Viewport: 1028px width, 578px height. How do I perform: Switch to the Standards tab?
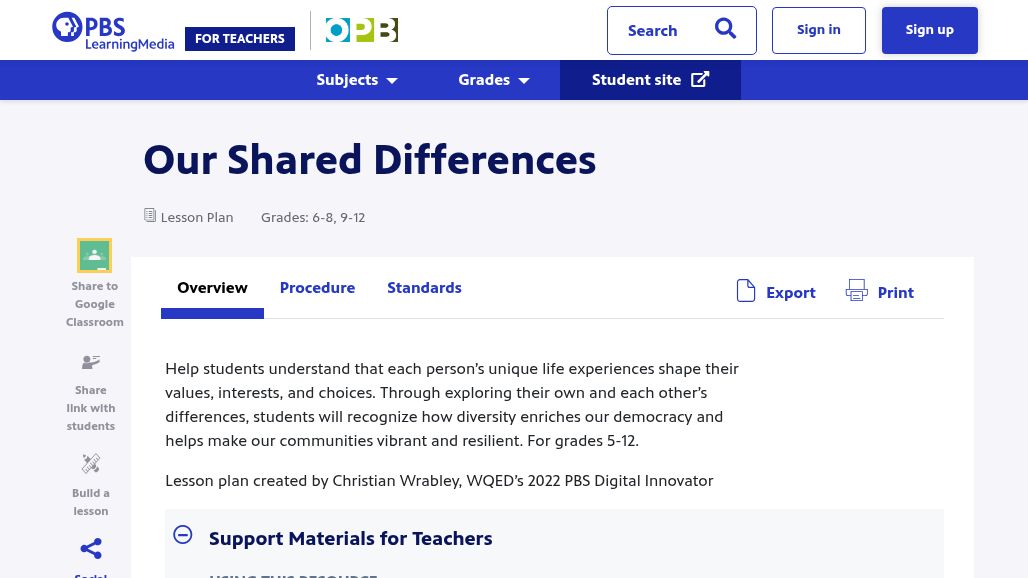(424, 288)
